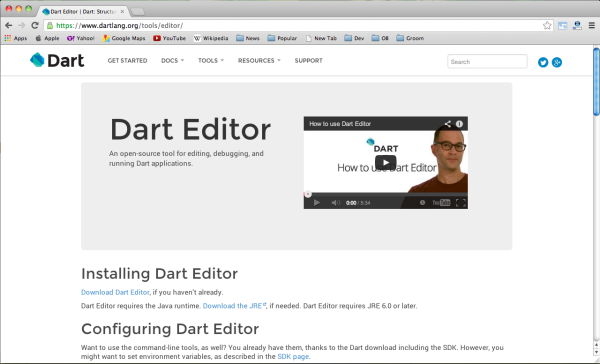Screen dimensions: 600x364
Task: Open the Wikipedia bookmark
Action: coord(211,38)
